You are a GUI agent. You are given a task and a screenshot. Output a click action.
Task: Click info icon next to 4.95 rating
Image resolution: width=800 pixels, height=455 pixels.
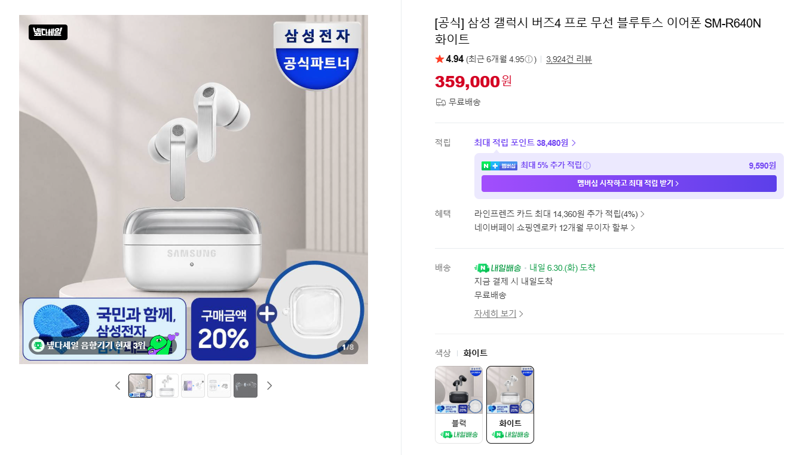tap(529, 59)
